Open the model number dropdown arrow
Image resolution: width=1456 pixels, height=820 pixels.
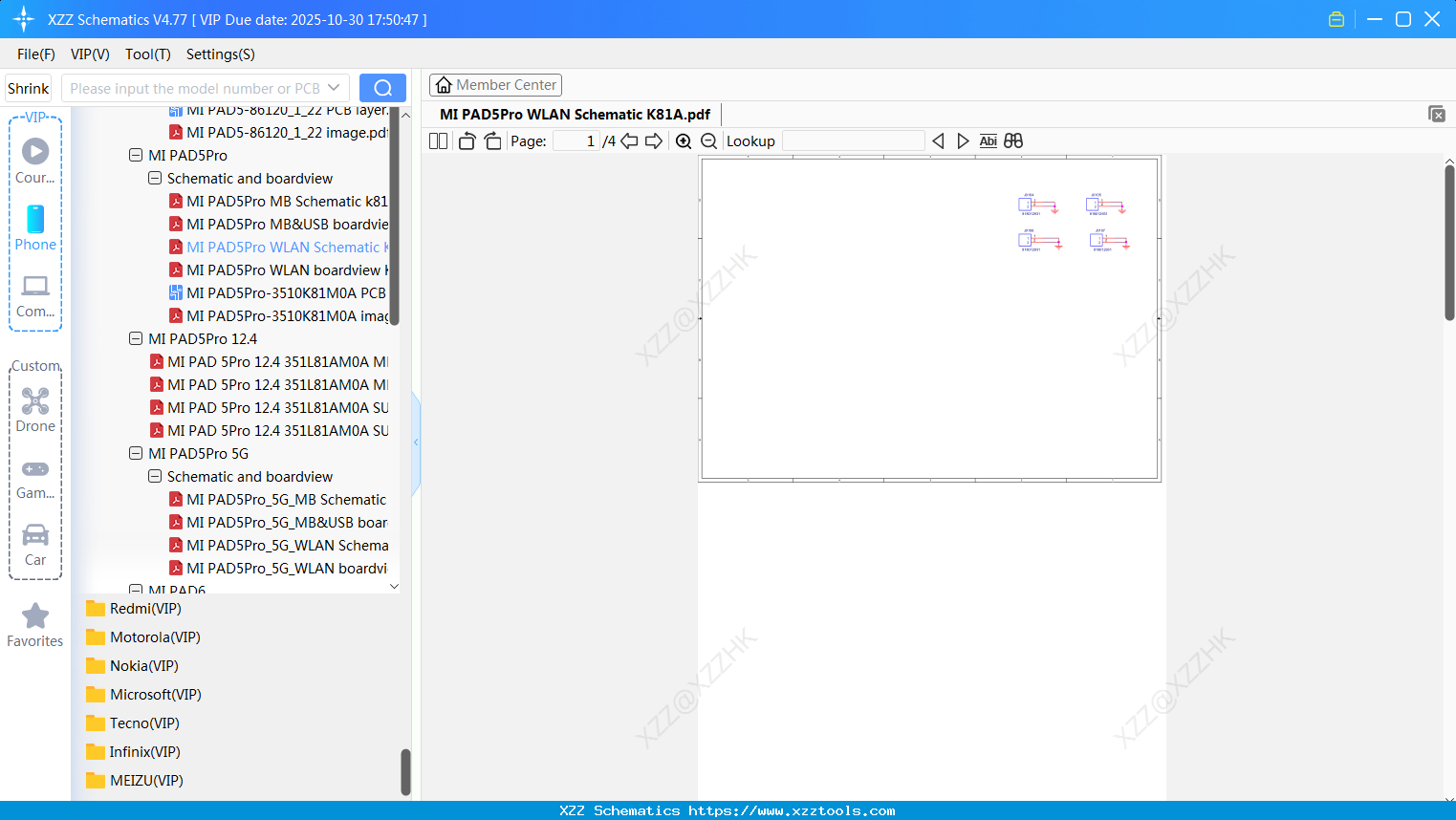(x=334, y=88)
